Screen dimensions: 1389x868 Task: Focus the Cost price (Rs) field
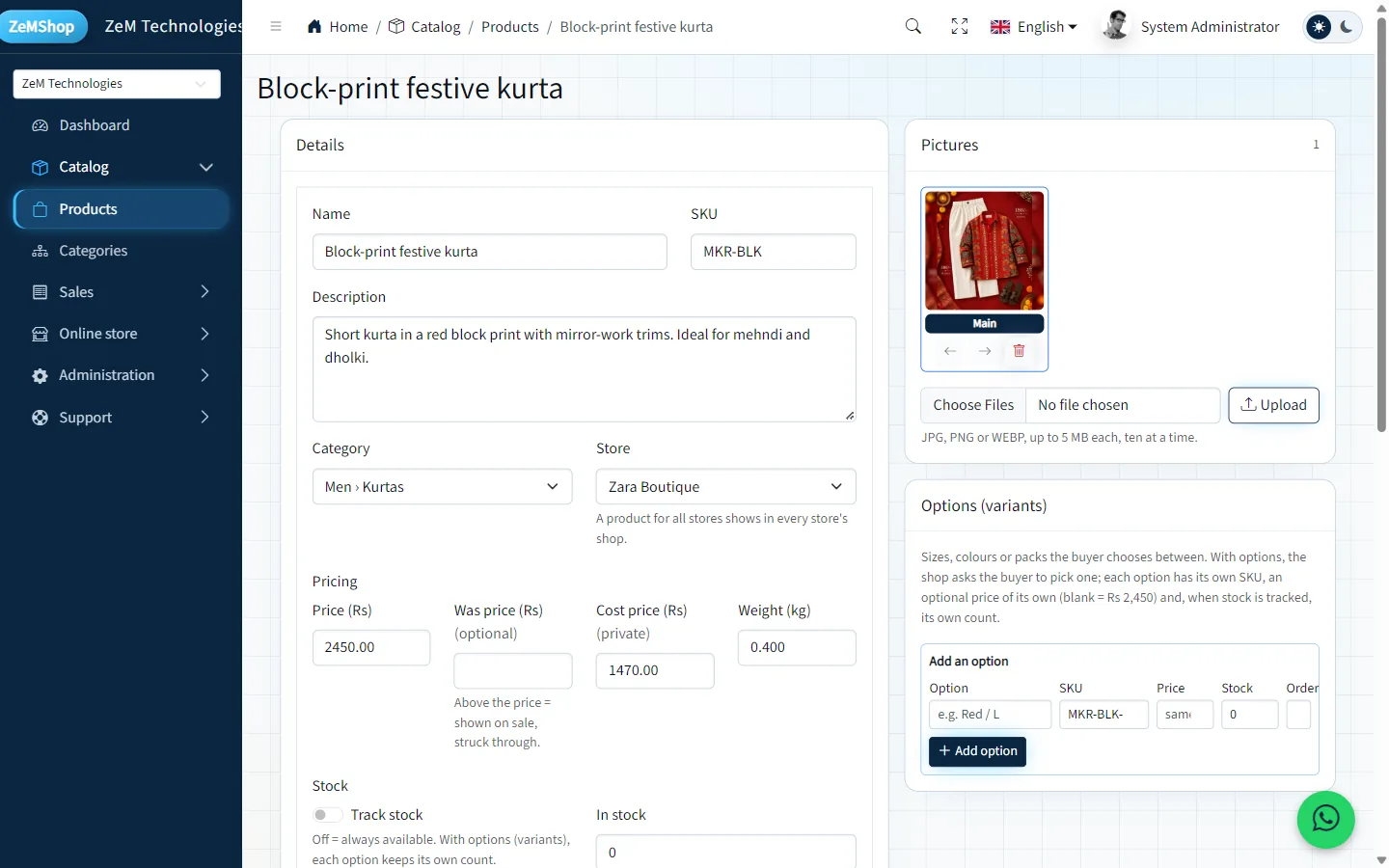(655, 670)
